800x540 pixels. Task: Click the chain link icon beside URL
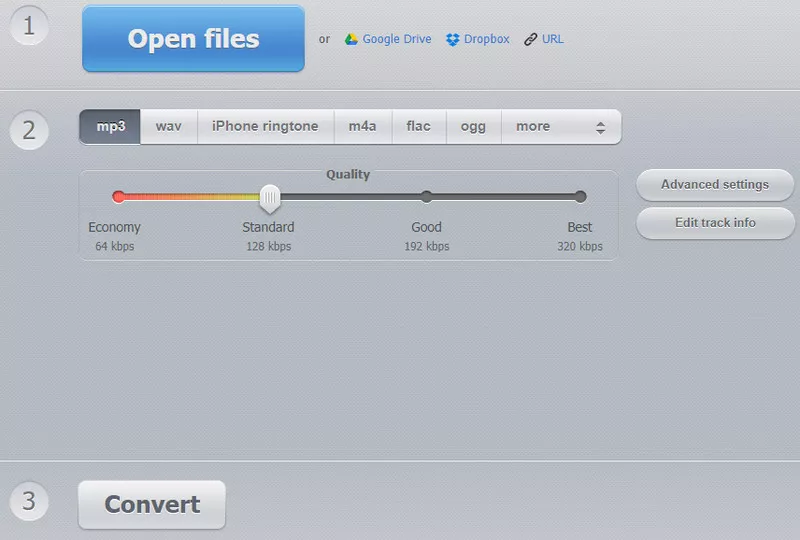[x=531, y=39]
